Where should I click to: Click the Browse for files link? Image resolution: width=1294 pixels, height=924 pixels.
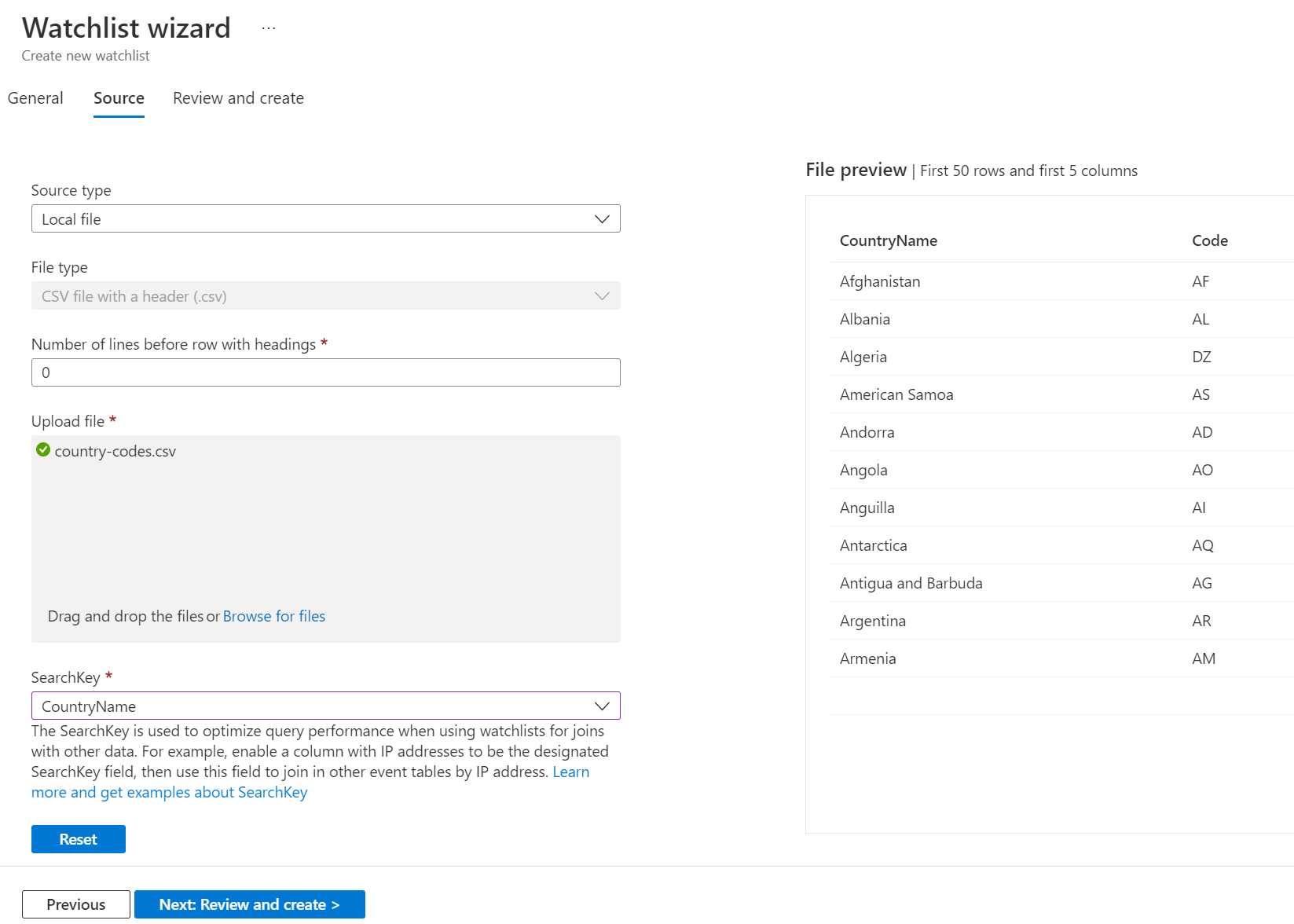pyautogui.click(x=273, y=617)
